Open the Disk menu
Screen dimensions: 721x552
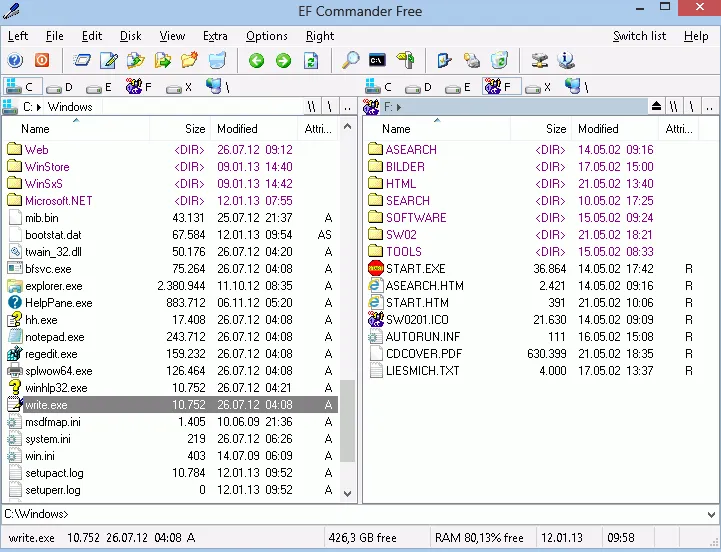tap(131, 36)
